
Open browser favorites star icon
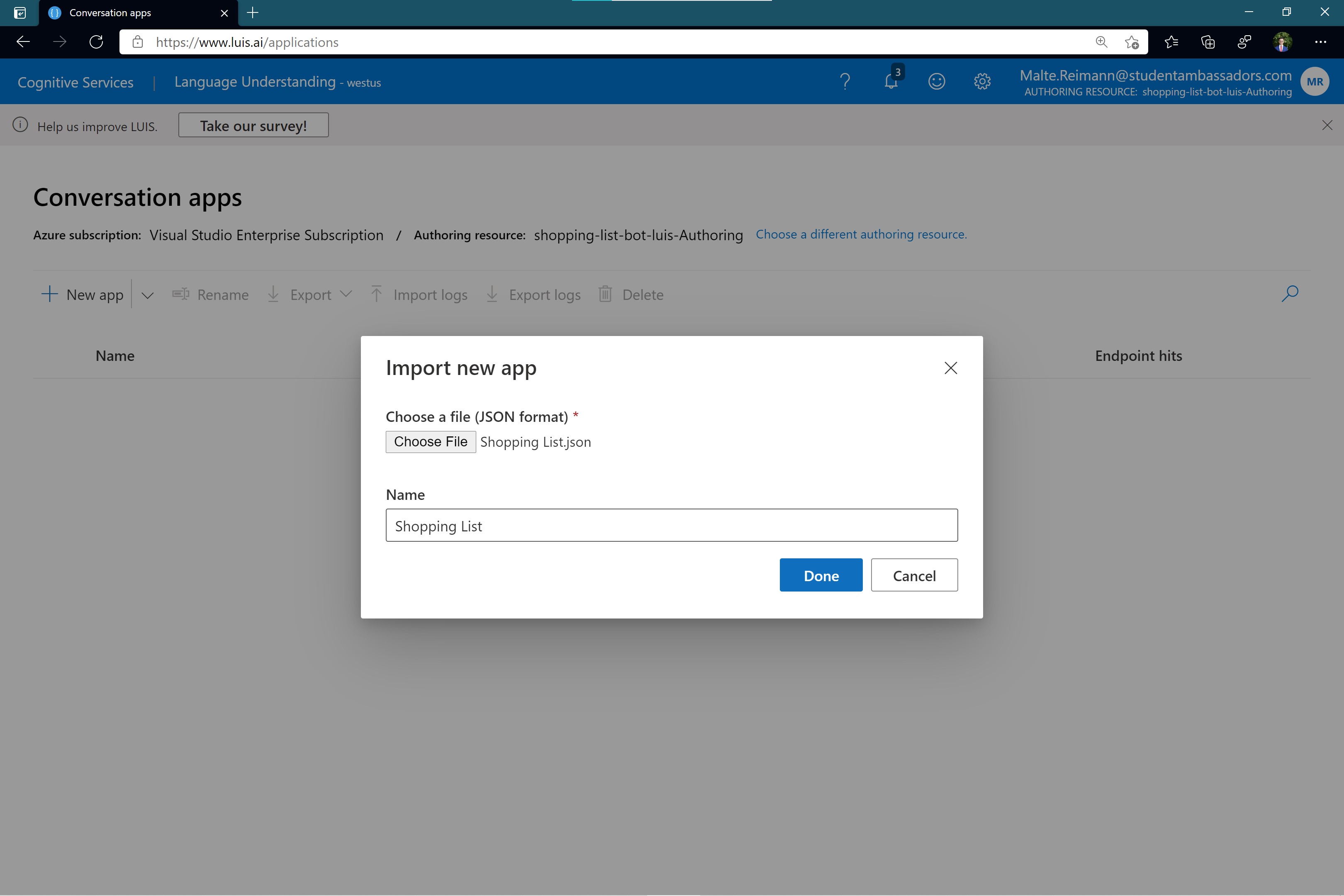click(x=1171, y=42)
